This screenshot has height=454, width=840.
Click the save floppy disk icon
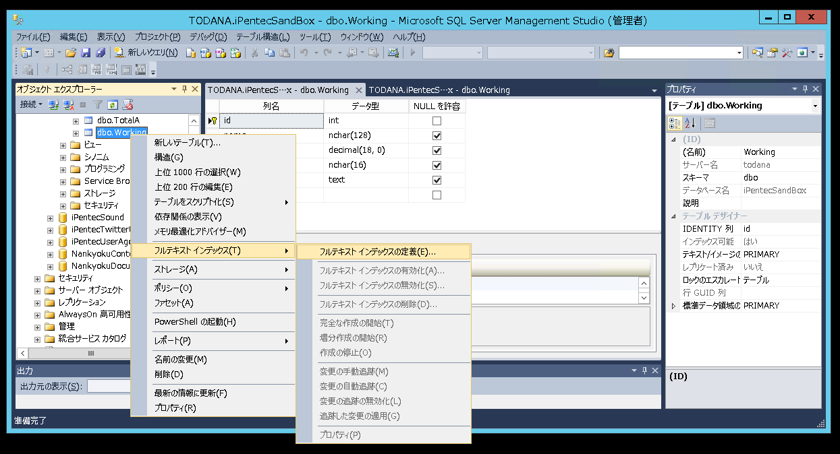click(x=85, y=53)
